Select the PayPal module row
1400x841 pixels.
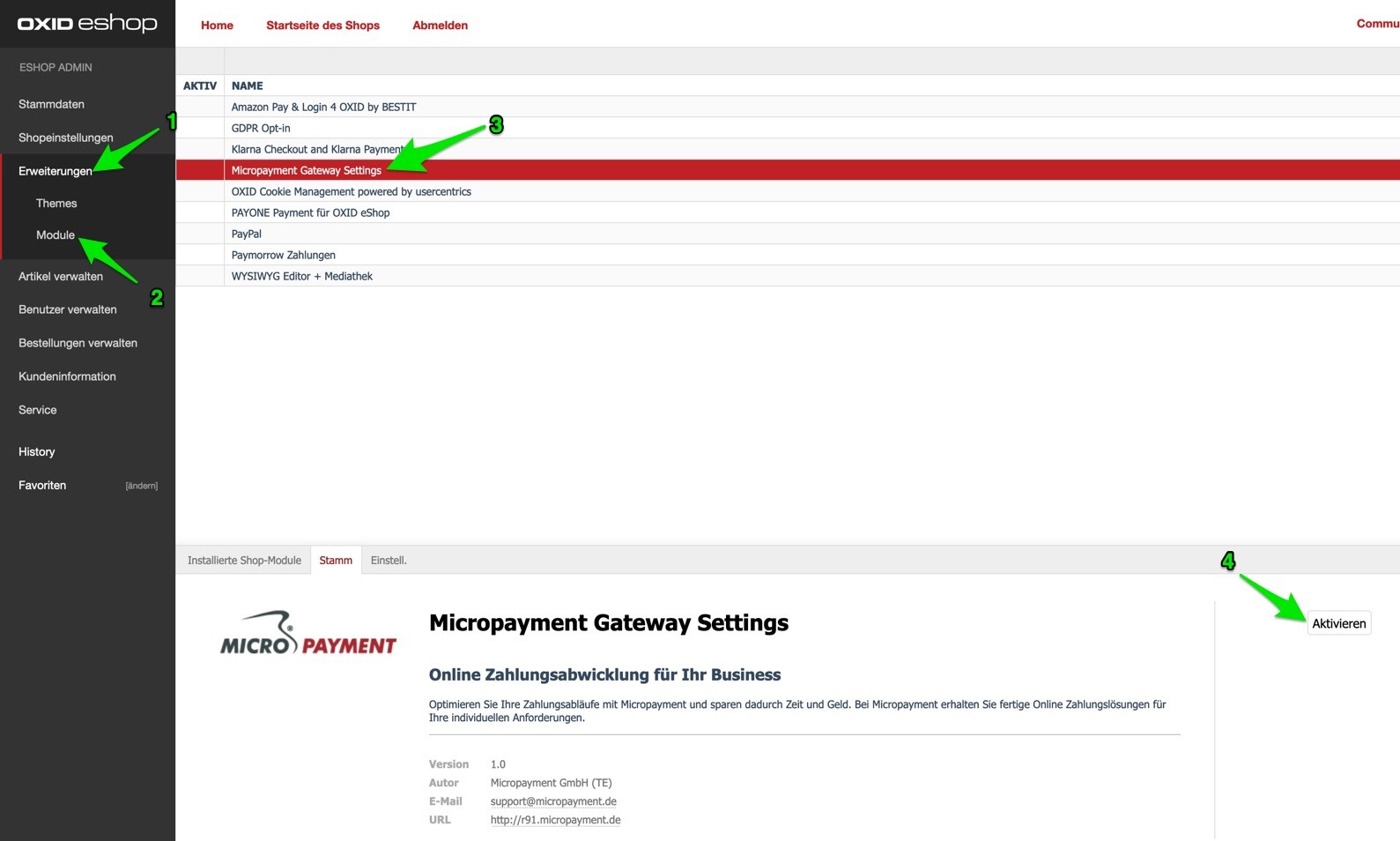788,234
